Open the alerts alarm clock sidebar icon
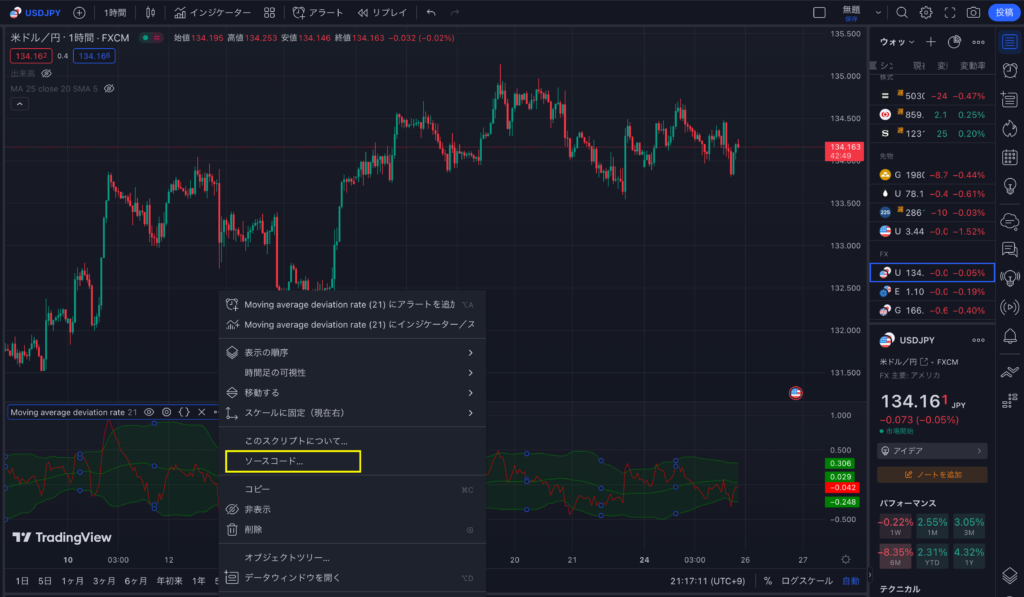Viewport: 1024px width, 597px height. point(1010,70)
